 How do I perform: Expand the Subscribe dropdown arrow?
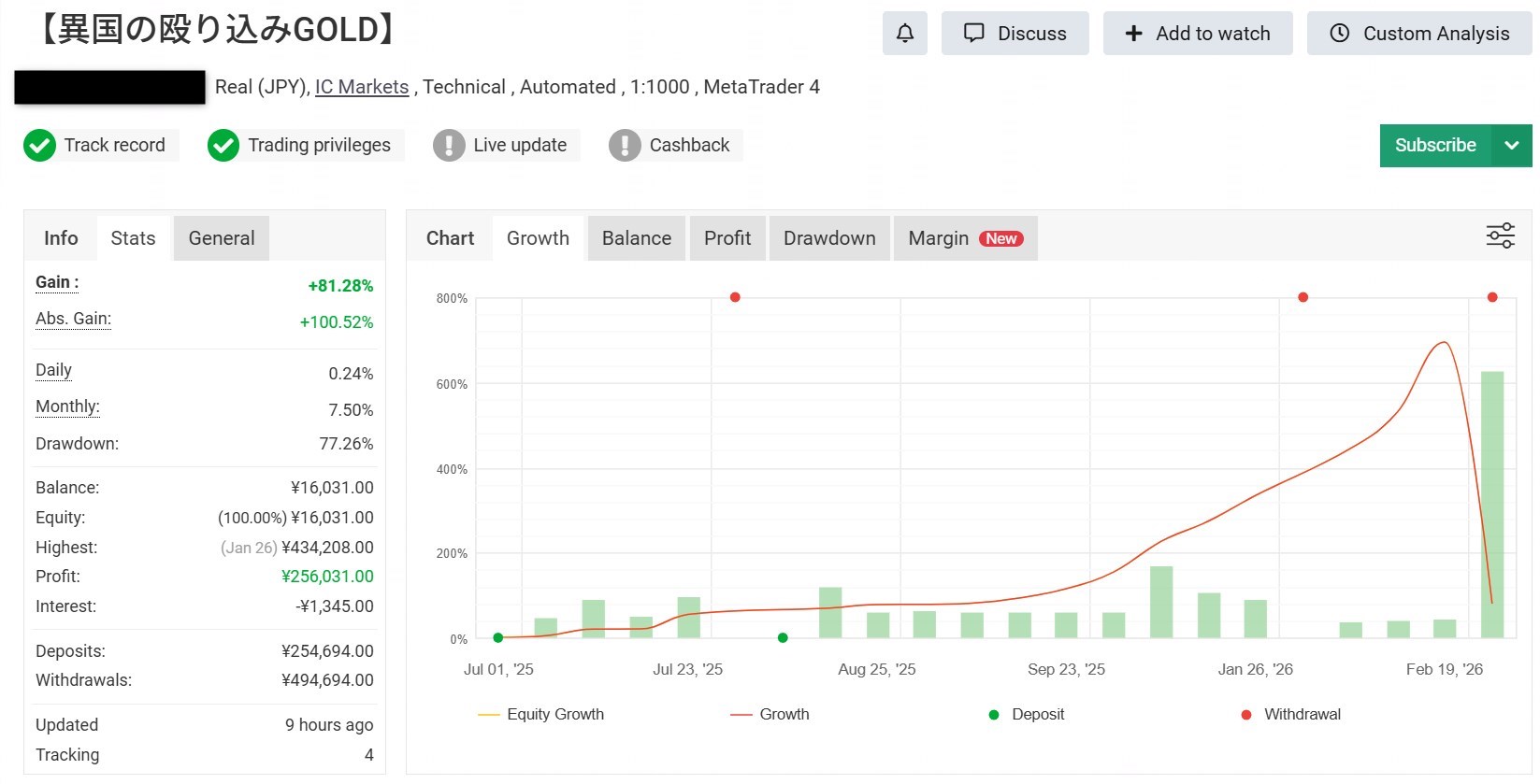click(1511, 146)
